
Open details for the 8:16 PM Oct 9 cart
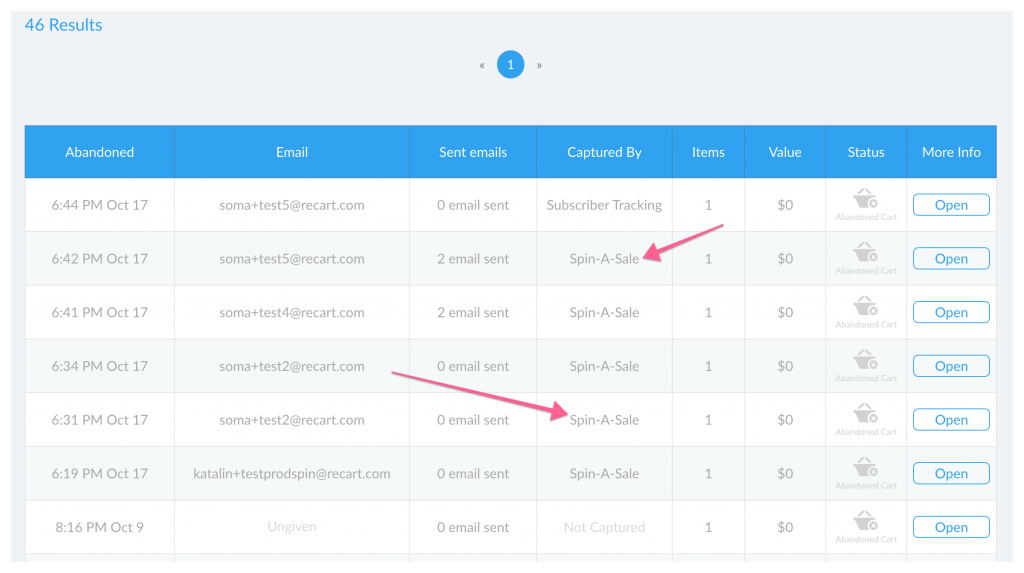951,527
